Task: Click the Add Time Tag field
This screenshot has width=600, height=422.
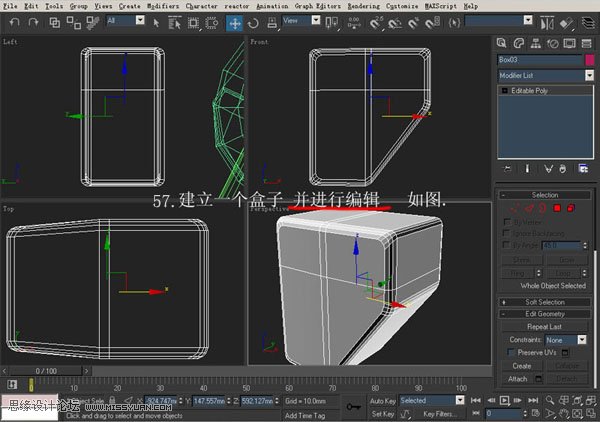Action: (x=305, y=415)
